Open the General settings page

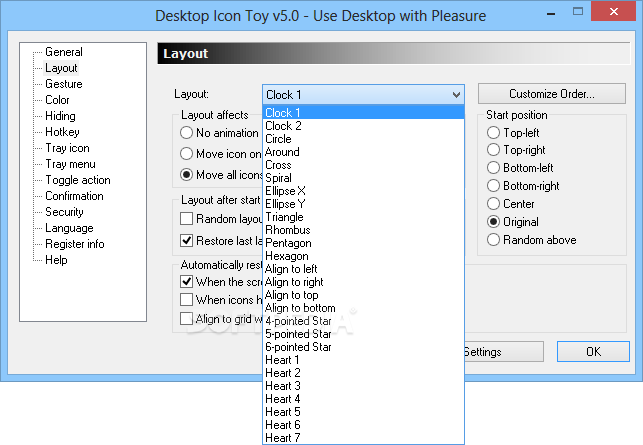pos(64,52)
